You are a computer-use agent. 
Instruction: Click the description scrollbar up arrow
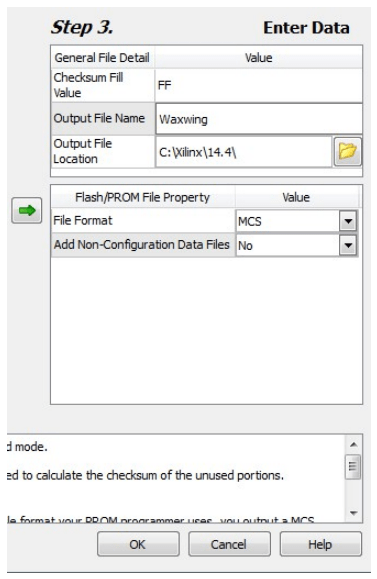pos(354,445)
